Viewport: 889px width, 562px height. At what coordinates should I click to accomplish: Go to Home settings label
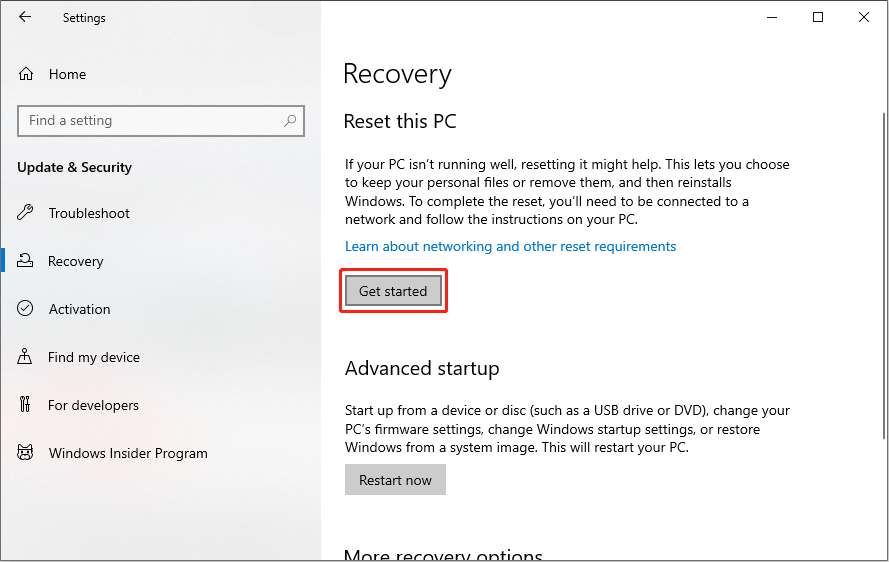[67, 74]
